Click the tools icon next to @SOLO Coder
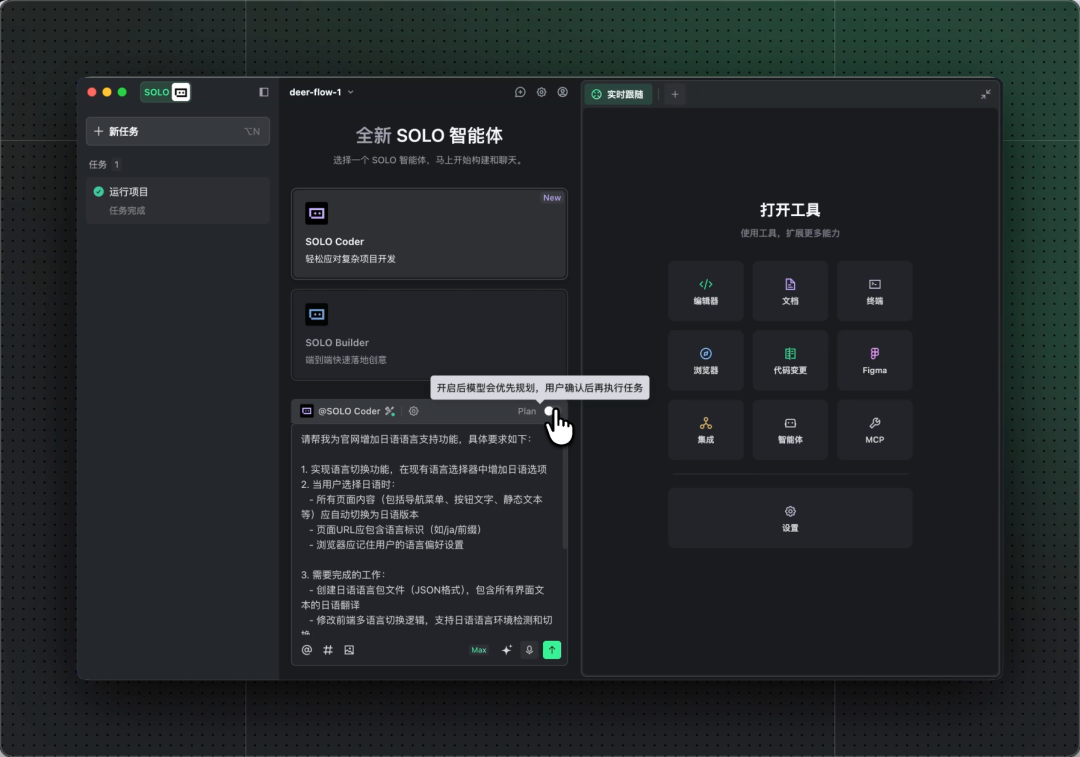 [x=390, y=411]
